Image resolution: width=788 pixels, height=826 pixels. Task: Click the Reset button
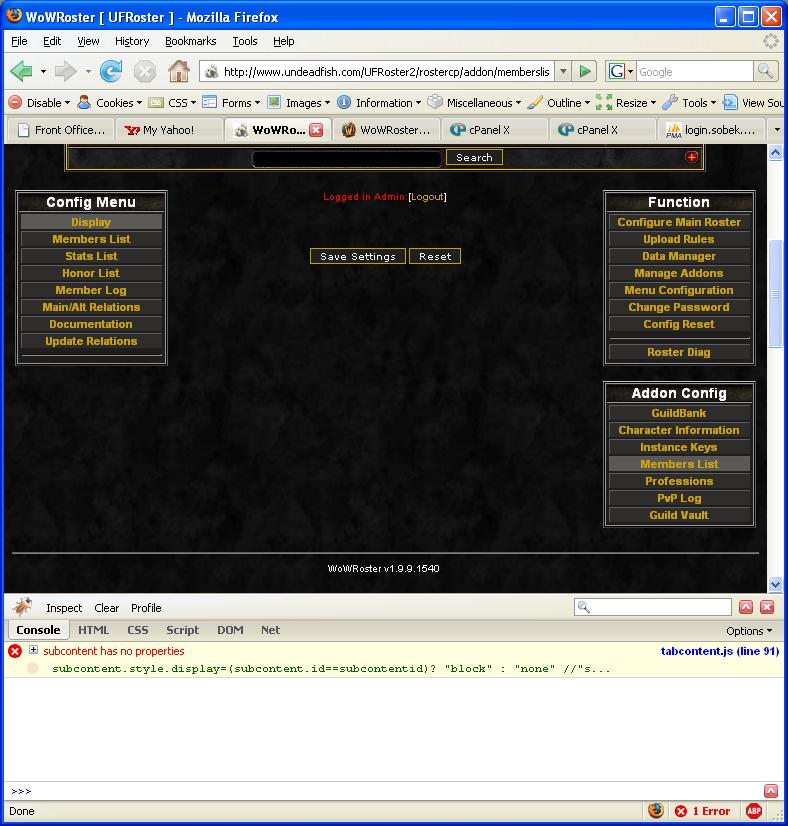click(435, 257)
